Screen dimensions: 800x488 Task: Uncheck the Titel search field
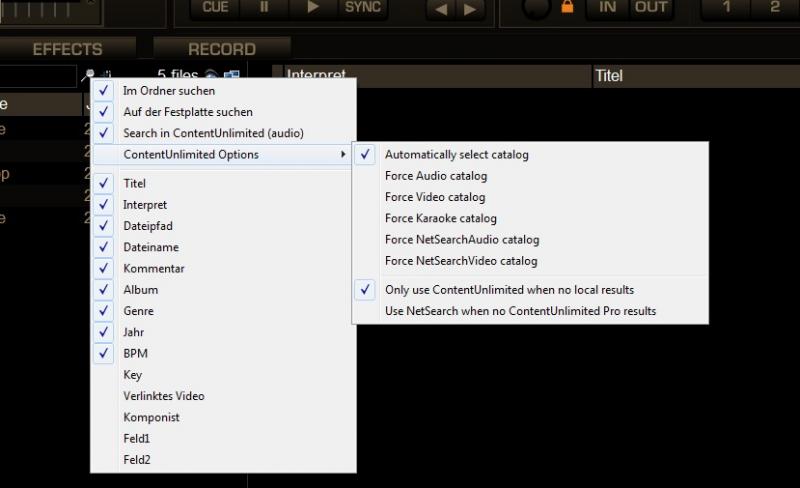(223, 184)
